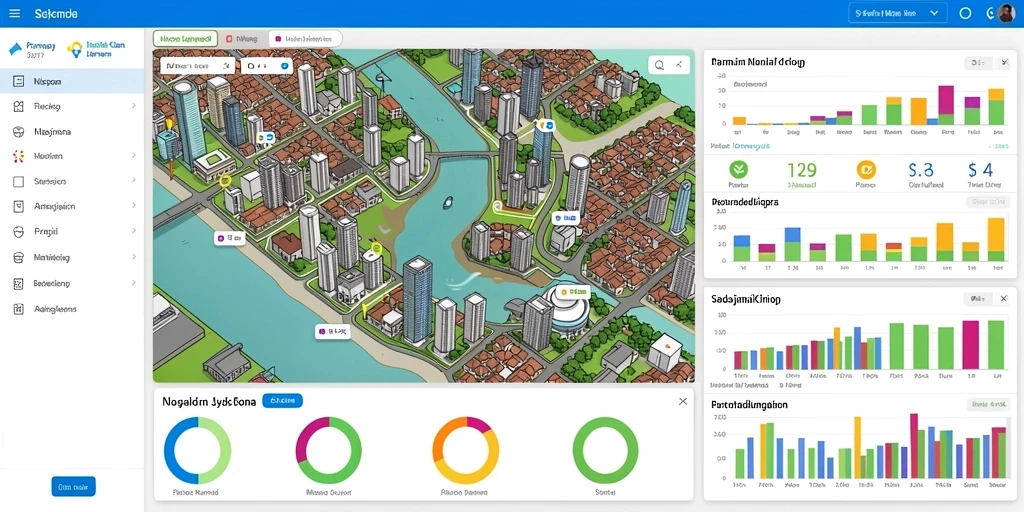The width and height of the screenshot is (1024, 512).
Task: Close the donut charts bottom panel
Action: point(682,401)
